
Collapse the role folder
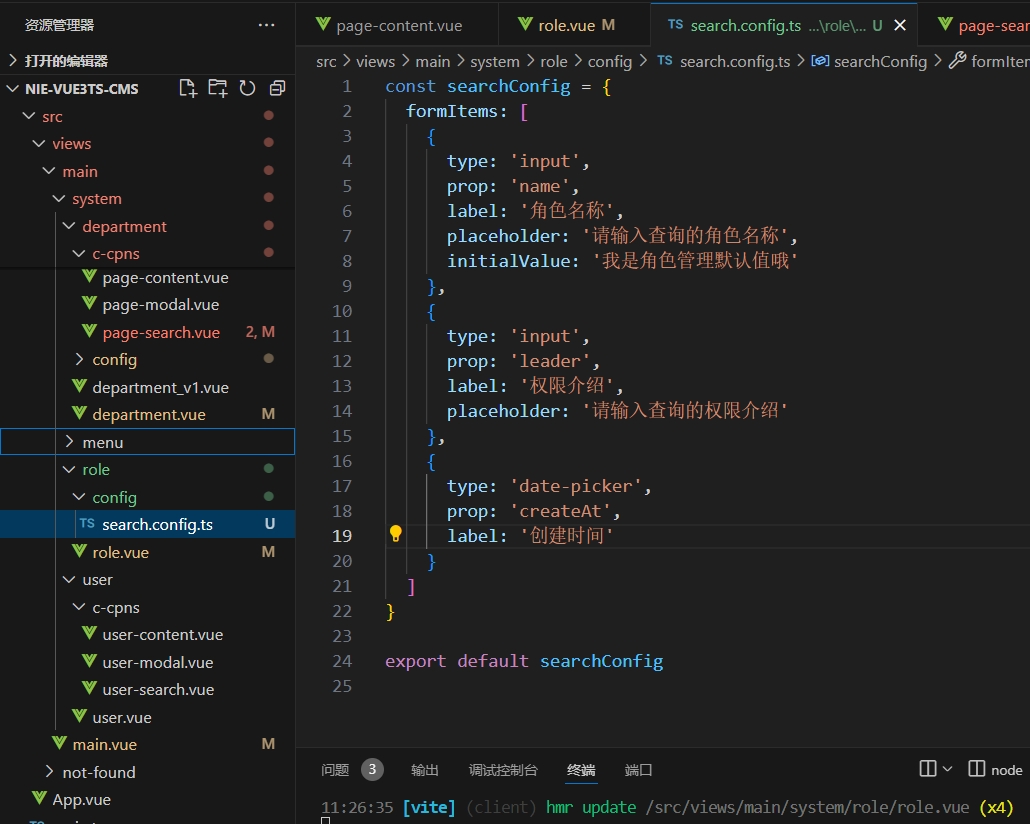[148, 469]
